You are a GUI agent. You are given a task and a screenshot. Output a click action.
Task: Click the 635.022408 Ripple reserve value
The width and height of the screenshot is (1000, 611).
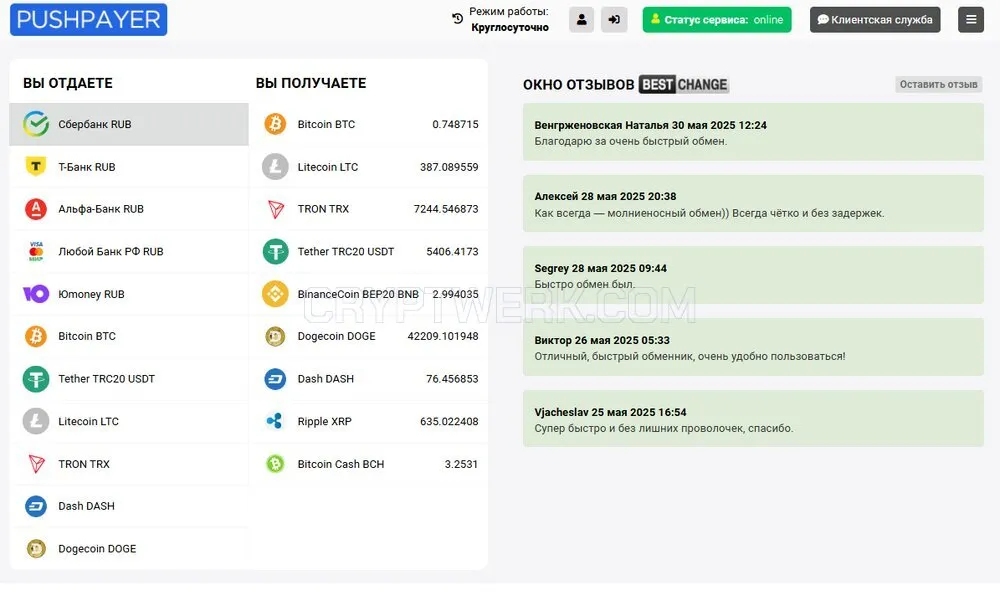coord(449,422)
